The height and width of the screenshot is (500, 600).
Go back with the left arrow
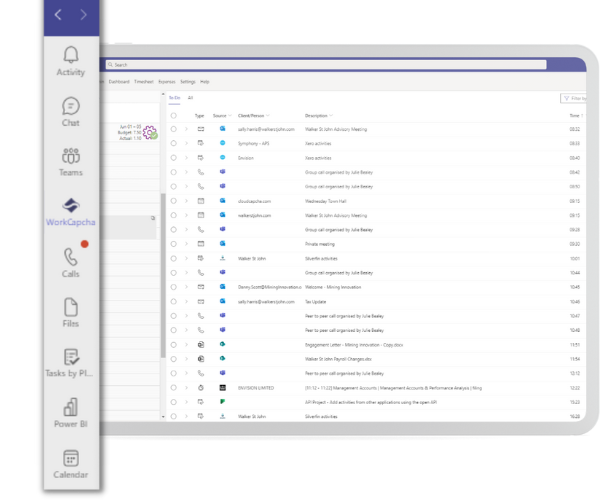[x=58, y=15]
